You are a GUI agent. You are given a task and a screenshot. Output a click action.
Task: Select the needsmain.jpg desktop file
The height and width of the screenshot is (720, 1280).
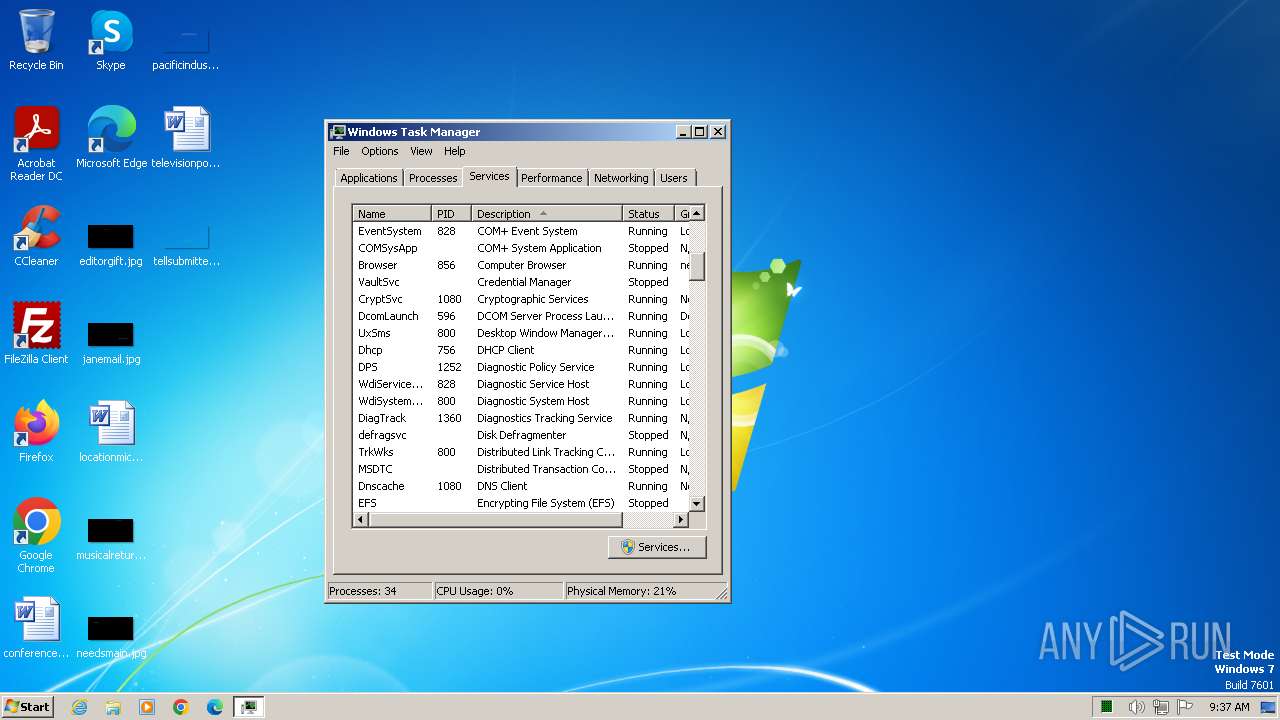111,637
